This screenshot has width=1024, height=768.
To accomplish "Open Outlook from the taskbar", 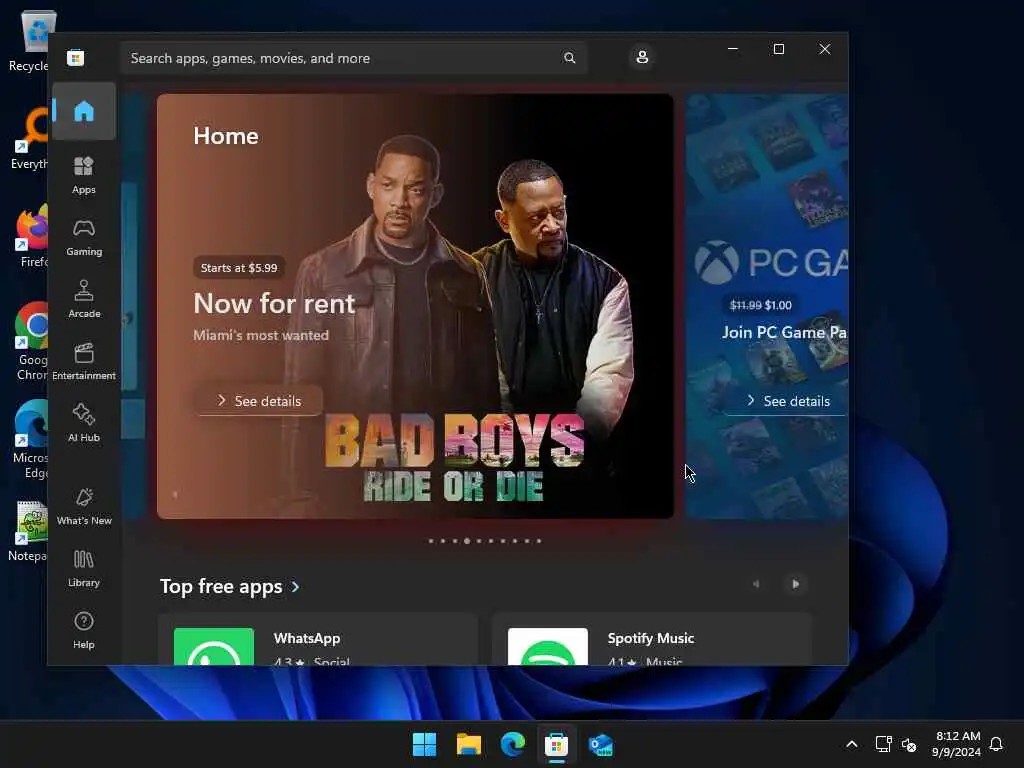I will click(601, 744).
